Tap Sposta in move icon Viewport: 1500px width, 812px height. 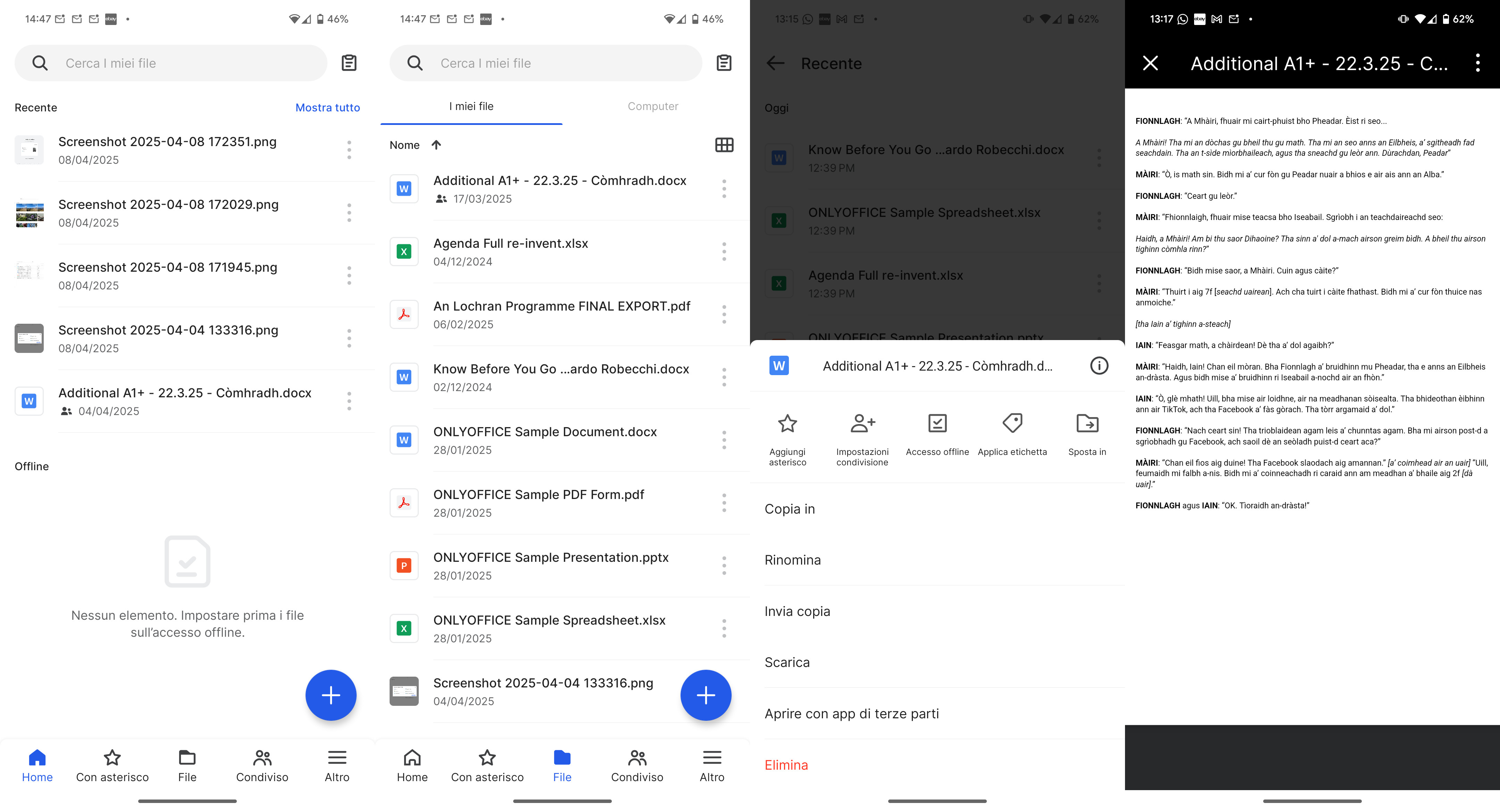click(x=1087, y=434)
